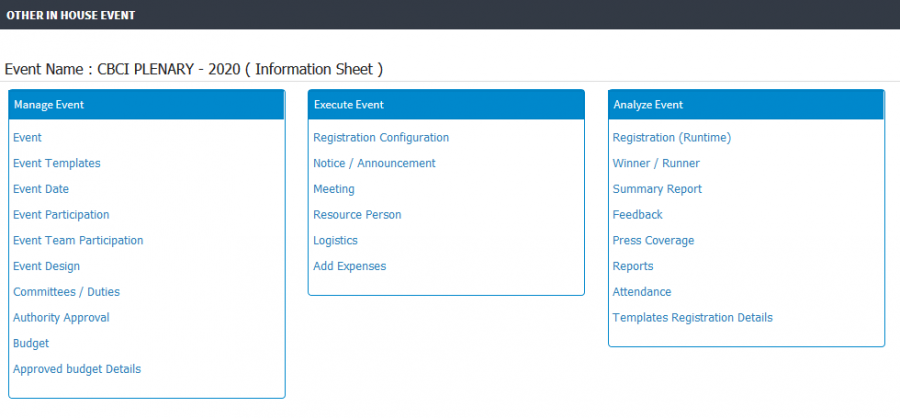This screenshot has height=418, width=900.
Task: Click Add Expenses link
Action: [350, 266]
